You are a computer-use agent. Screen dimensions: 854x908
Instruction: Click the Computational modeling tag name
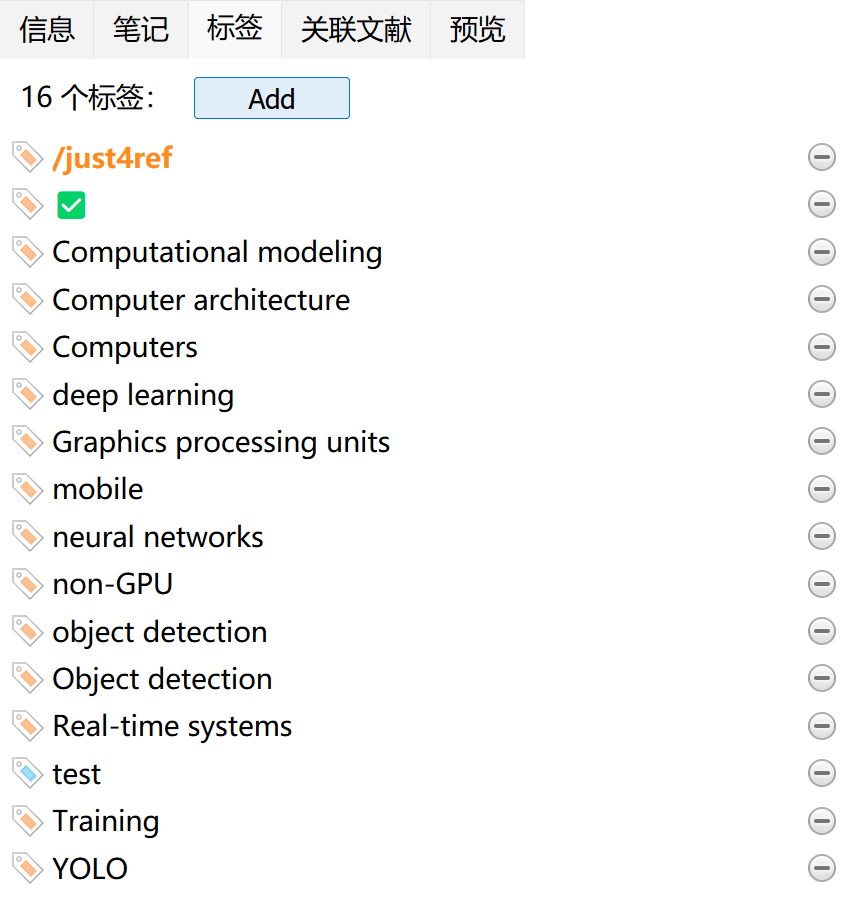click(x=217, y=252)
